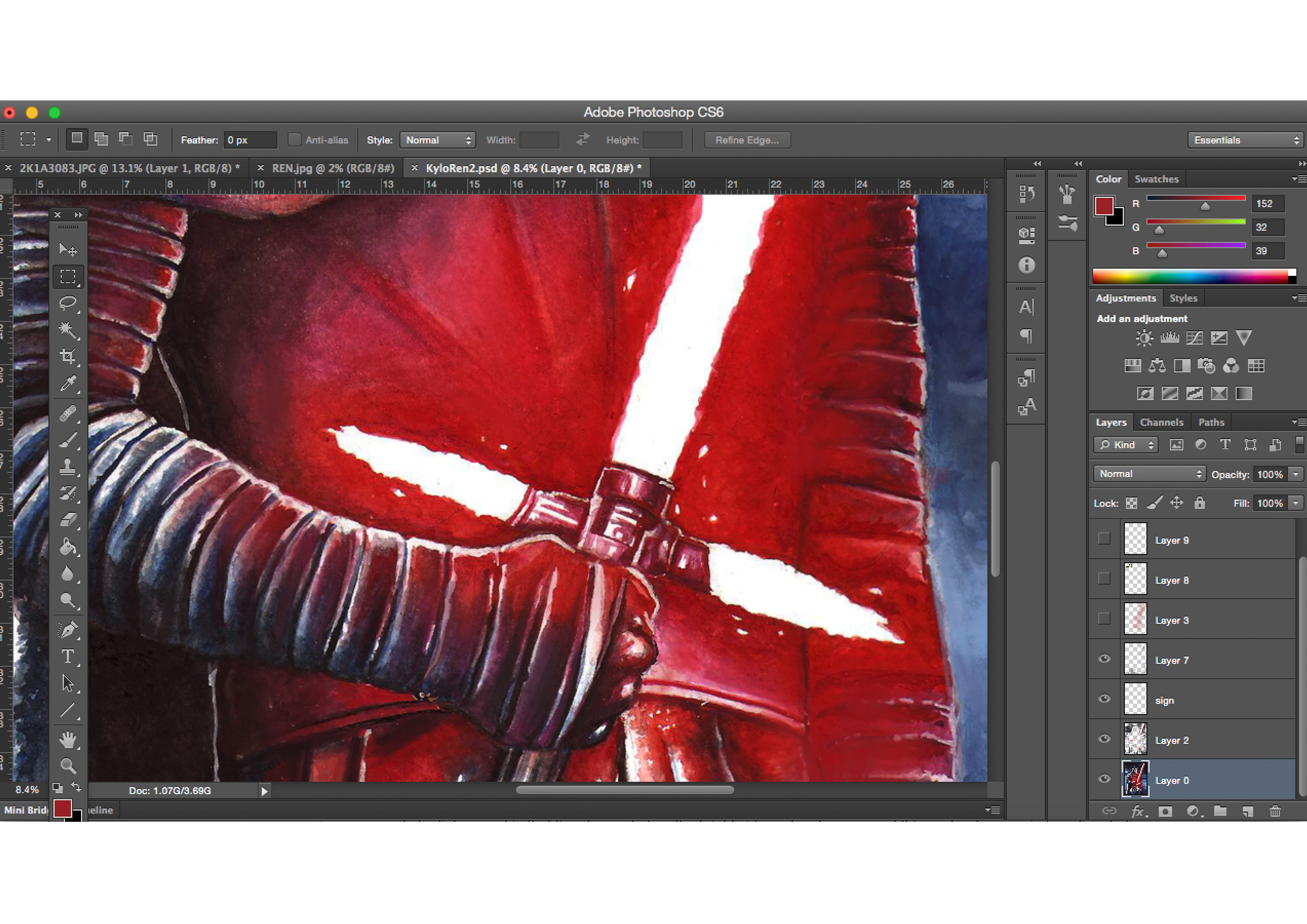Viewport: 1307px width, 924px height.
Task: Select the Type tool
Action: [68, 656]
